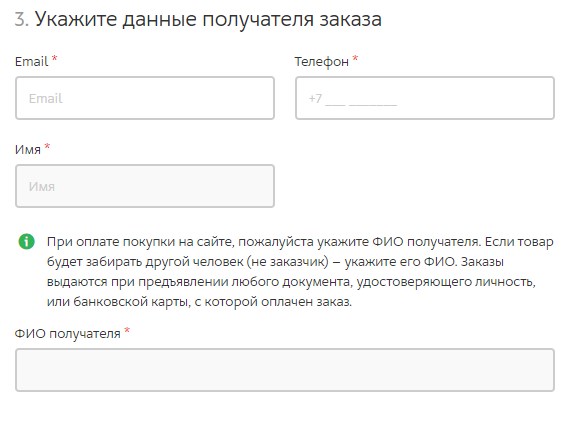Click the text 'При оплате покупки на сайте'
Screen dimensions: 577x422
click(x=139, y=242)
